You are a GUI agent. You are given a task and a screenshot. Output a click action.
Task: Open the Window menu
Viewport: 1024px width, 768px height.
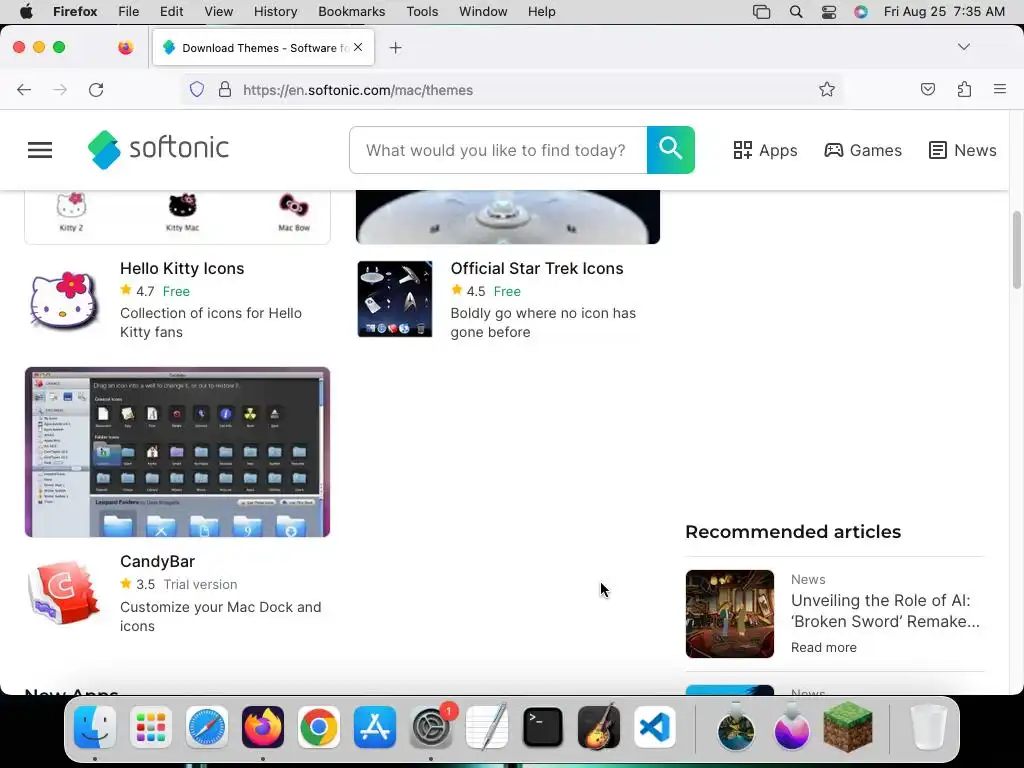(x=483, y=12)
